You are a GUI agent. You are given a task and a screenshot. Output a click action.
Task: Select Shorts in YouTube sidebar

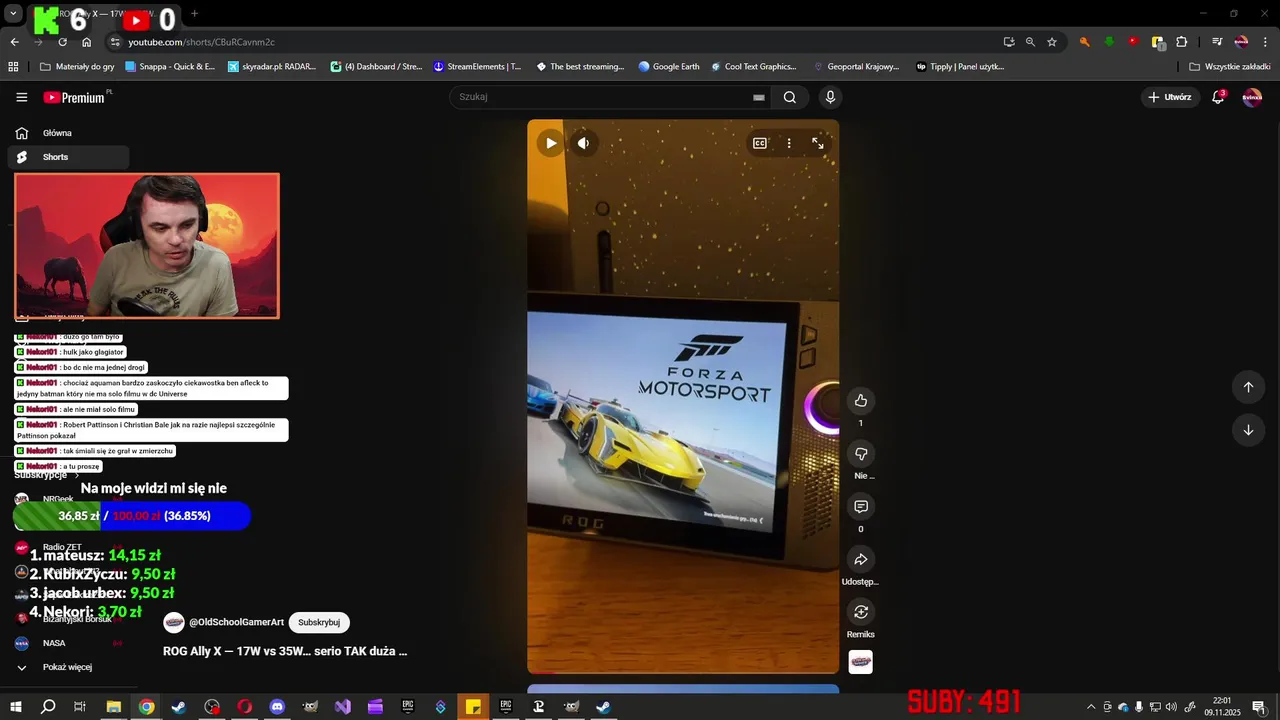click(x=68, y=157)
